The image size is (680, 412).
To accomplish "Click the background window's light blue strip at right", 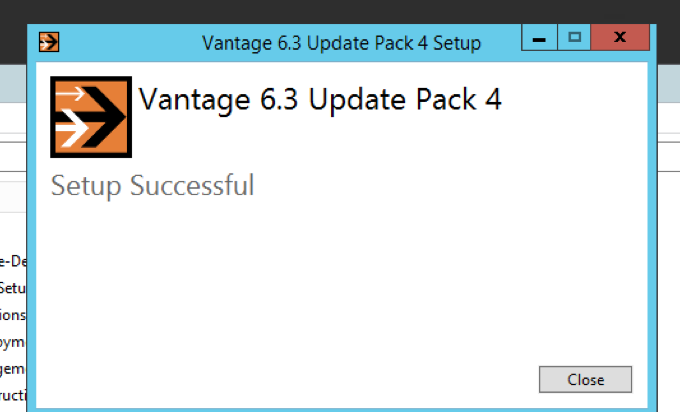I will (669, 84).
